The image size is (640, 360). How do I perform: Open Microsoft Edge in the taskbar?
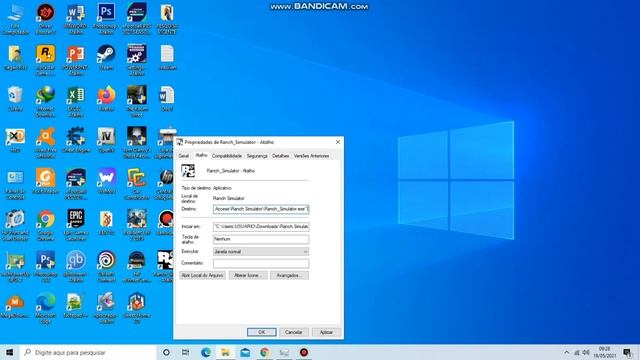coord(206,352)
